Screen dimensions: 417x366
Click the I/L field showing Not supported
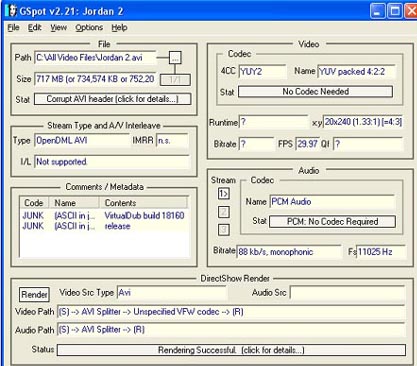[x=112, y=162]
